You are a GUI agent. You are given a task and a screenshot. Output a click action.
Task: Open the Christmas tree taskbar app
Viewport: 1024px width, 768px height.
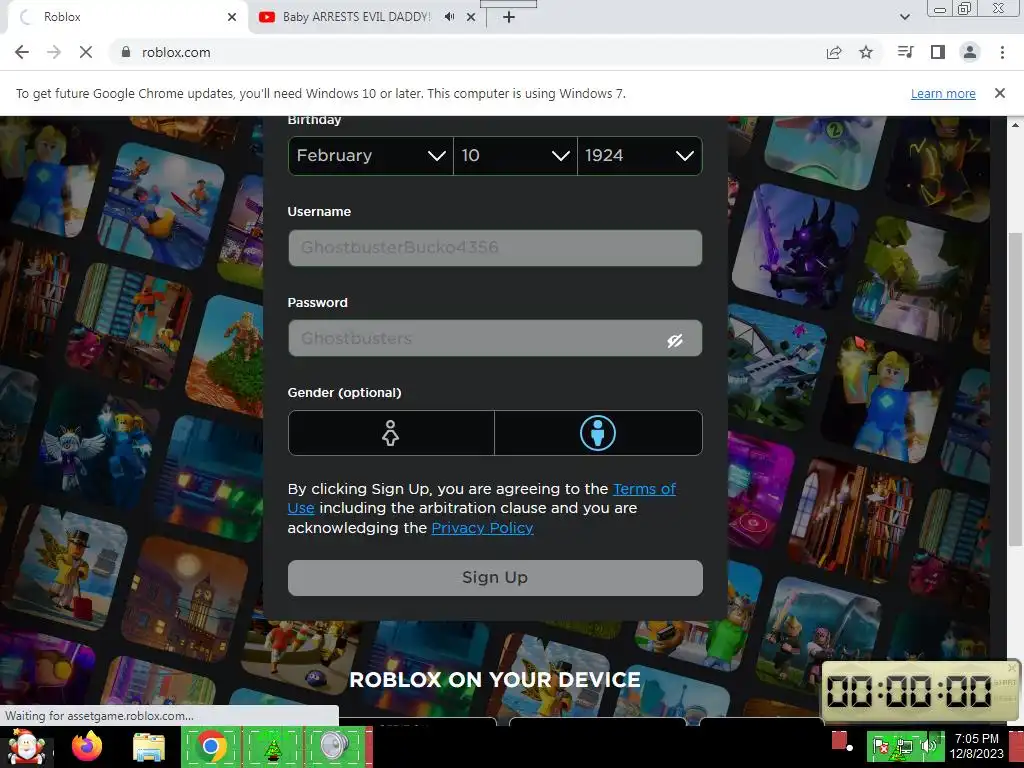(x=272, y=747)
